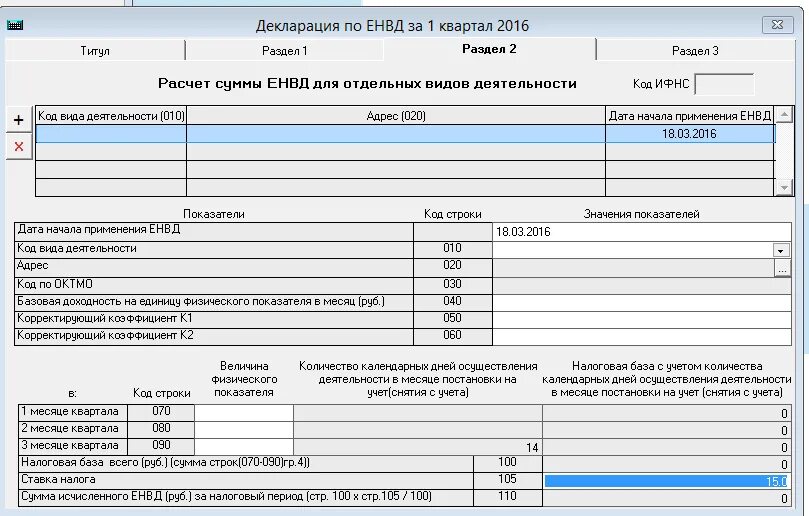Switch to the Раздел 1 tab
The height and width of the screenshot is (516, 809).
pos(284,51)
